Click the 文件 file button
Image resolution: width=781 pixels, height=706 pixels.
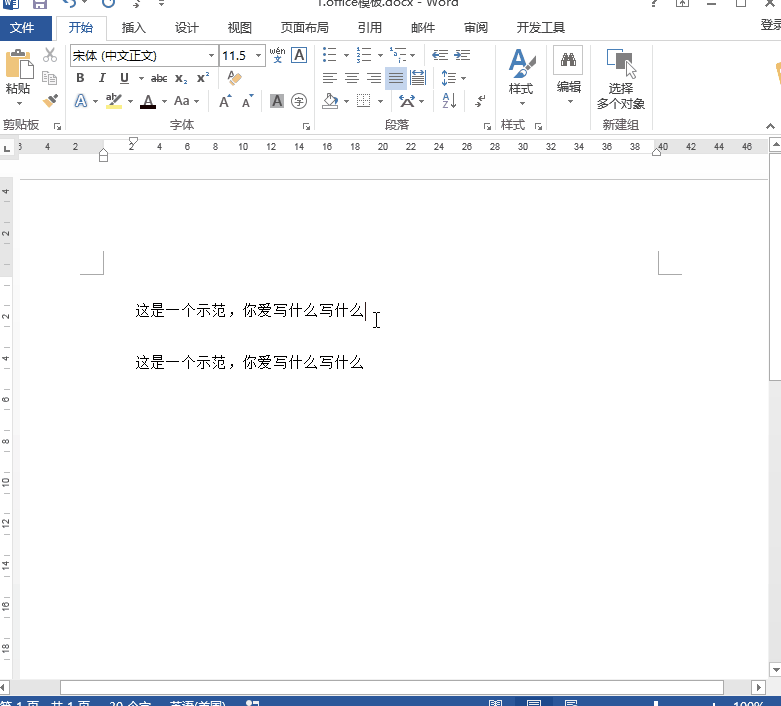tap(22, 28)
